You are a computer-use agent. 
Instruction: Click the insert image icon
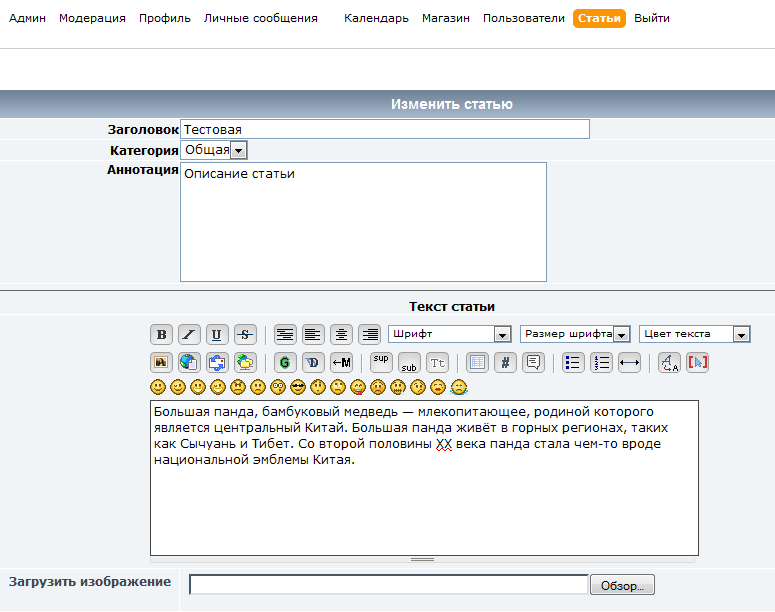(x=160, y=362)
